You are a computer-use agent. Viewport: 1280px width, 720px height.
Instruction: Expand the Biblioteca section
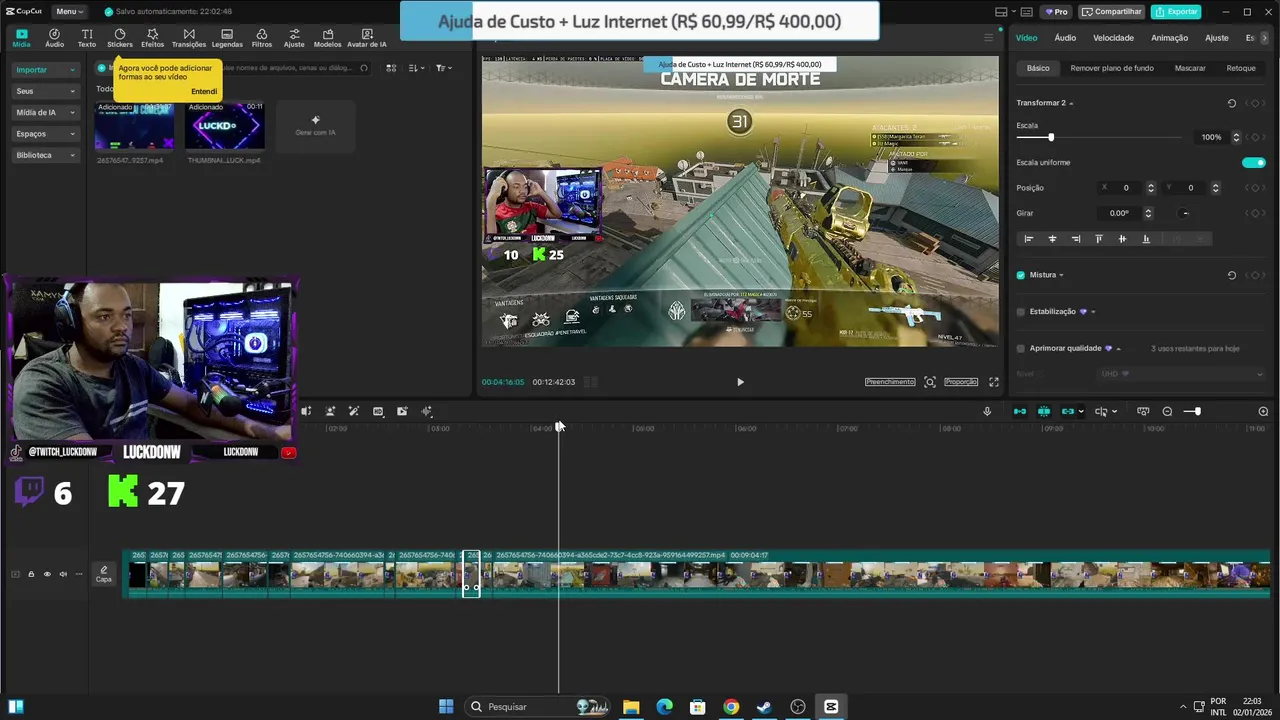tap(46, 155)
